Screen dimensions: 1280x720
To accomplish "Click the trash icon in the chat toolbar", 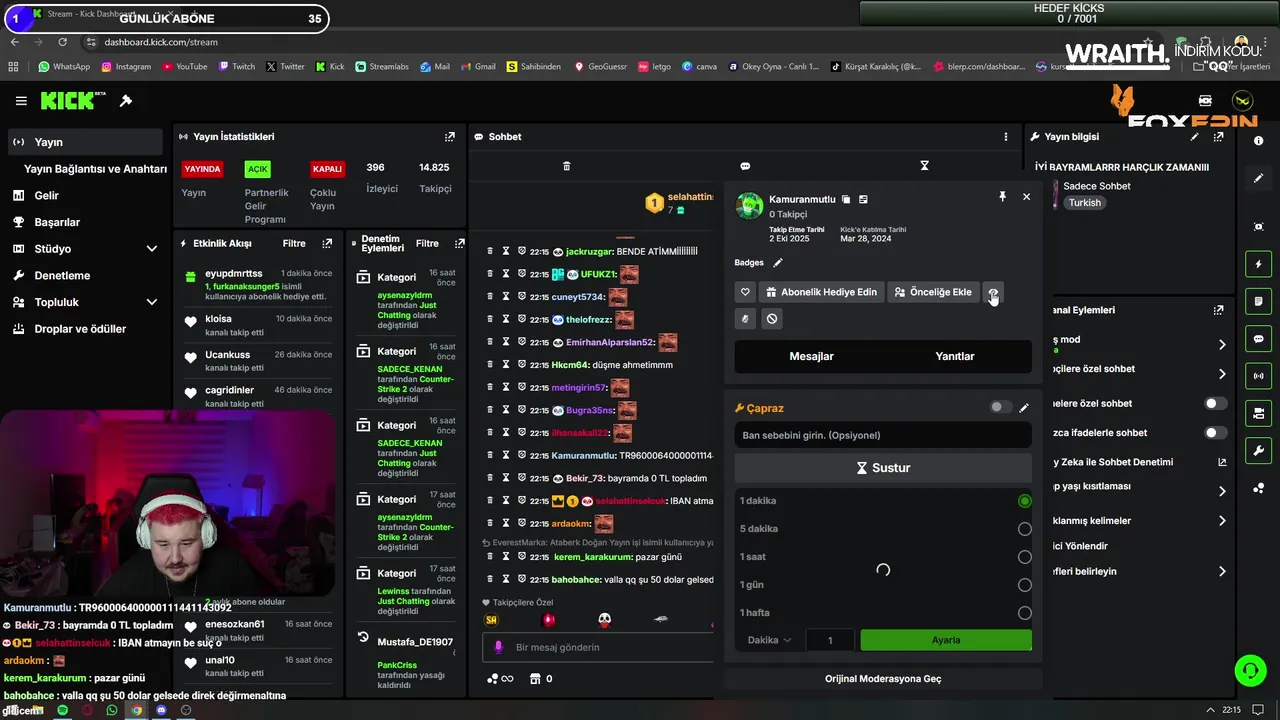I will 566,166.
